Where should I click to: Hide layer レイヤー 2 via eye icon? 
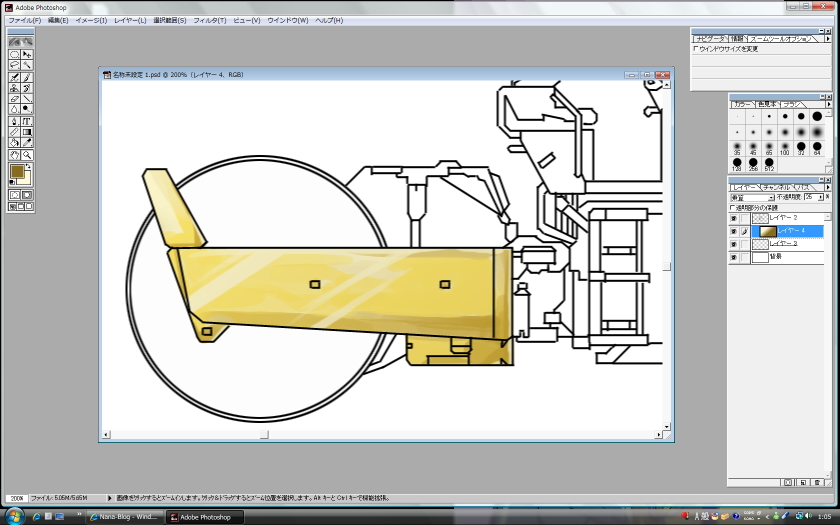tap(733, 218)
